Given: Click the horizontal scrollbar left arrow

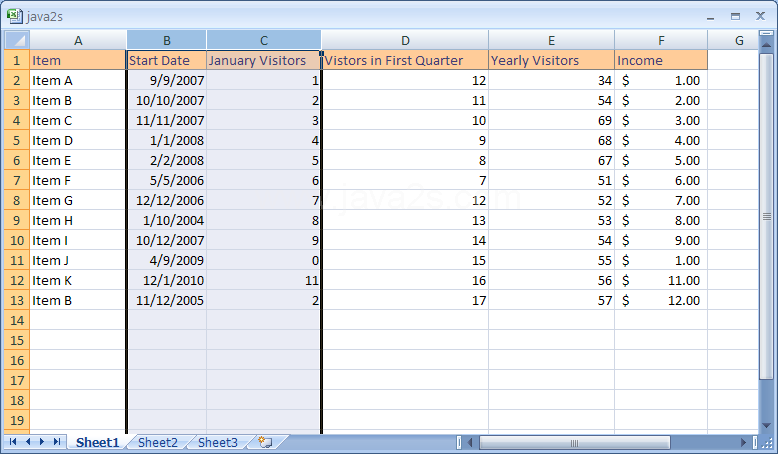Looking at the screenshot, I should (470, 442).
